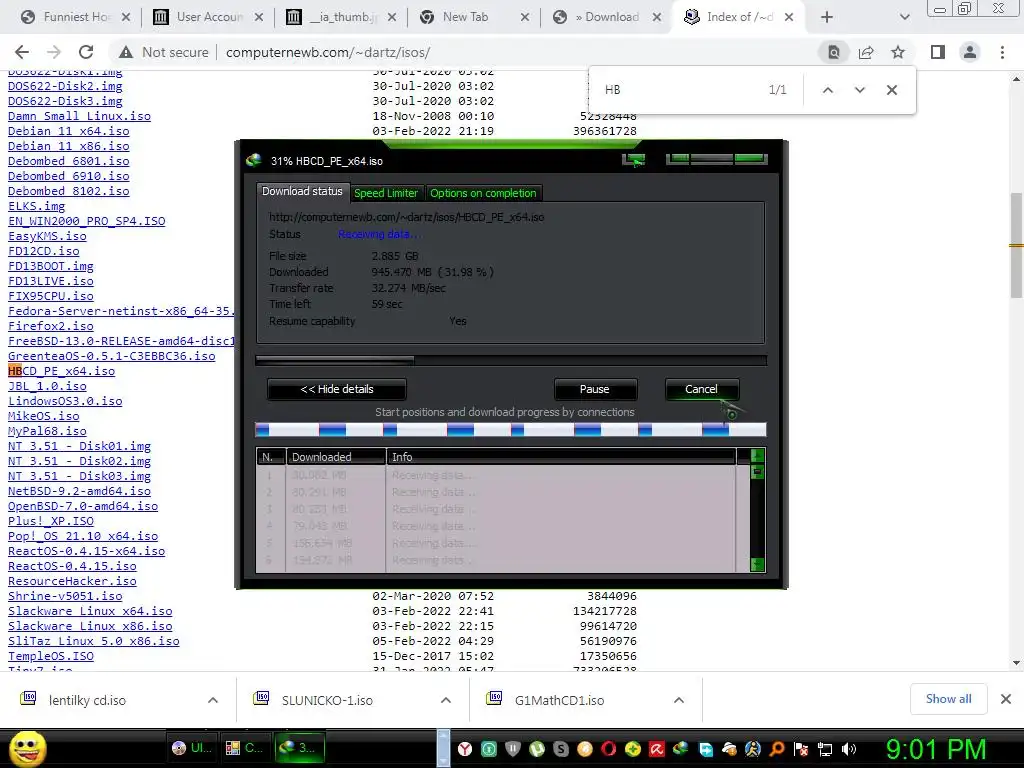The image size is (1024, 768).
Task: Click the page scrollbar down arrow
Action: pyautogui.click(x=1016, y=663)
